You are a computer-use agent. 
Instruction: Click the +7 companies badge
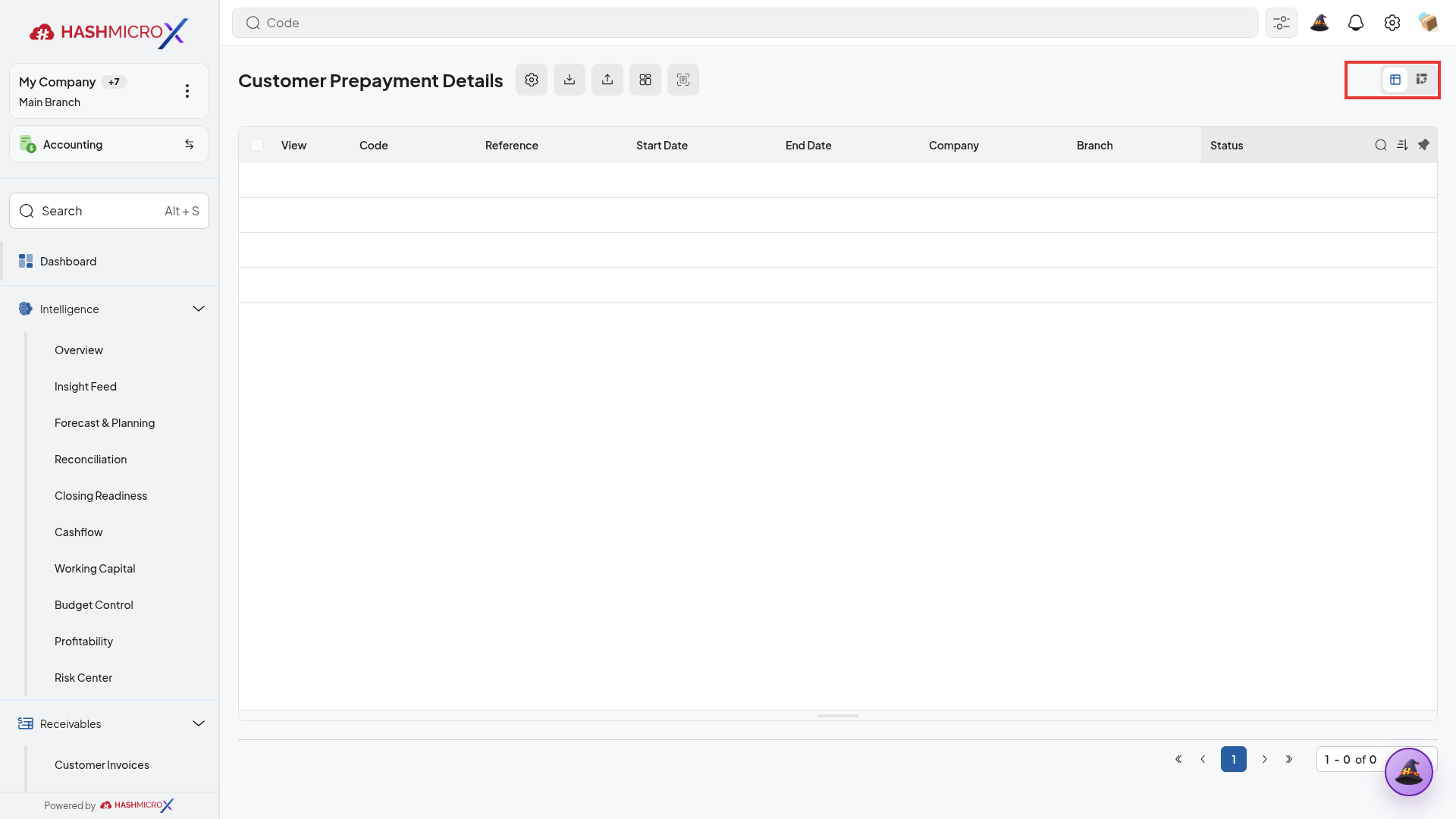tap(114, 82)
